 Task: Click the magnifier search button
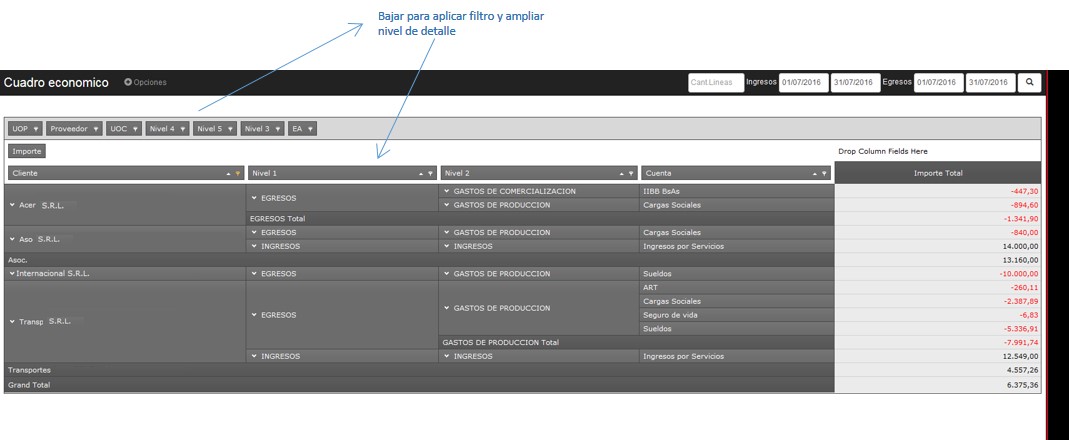1029,82
